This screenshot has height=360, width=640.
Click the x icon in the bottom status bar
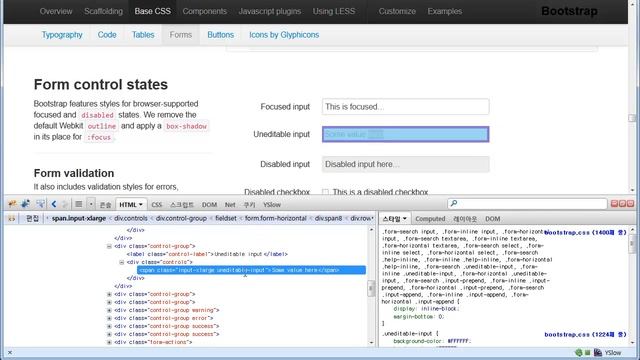10,352
